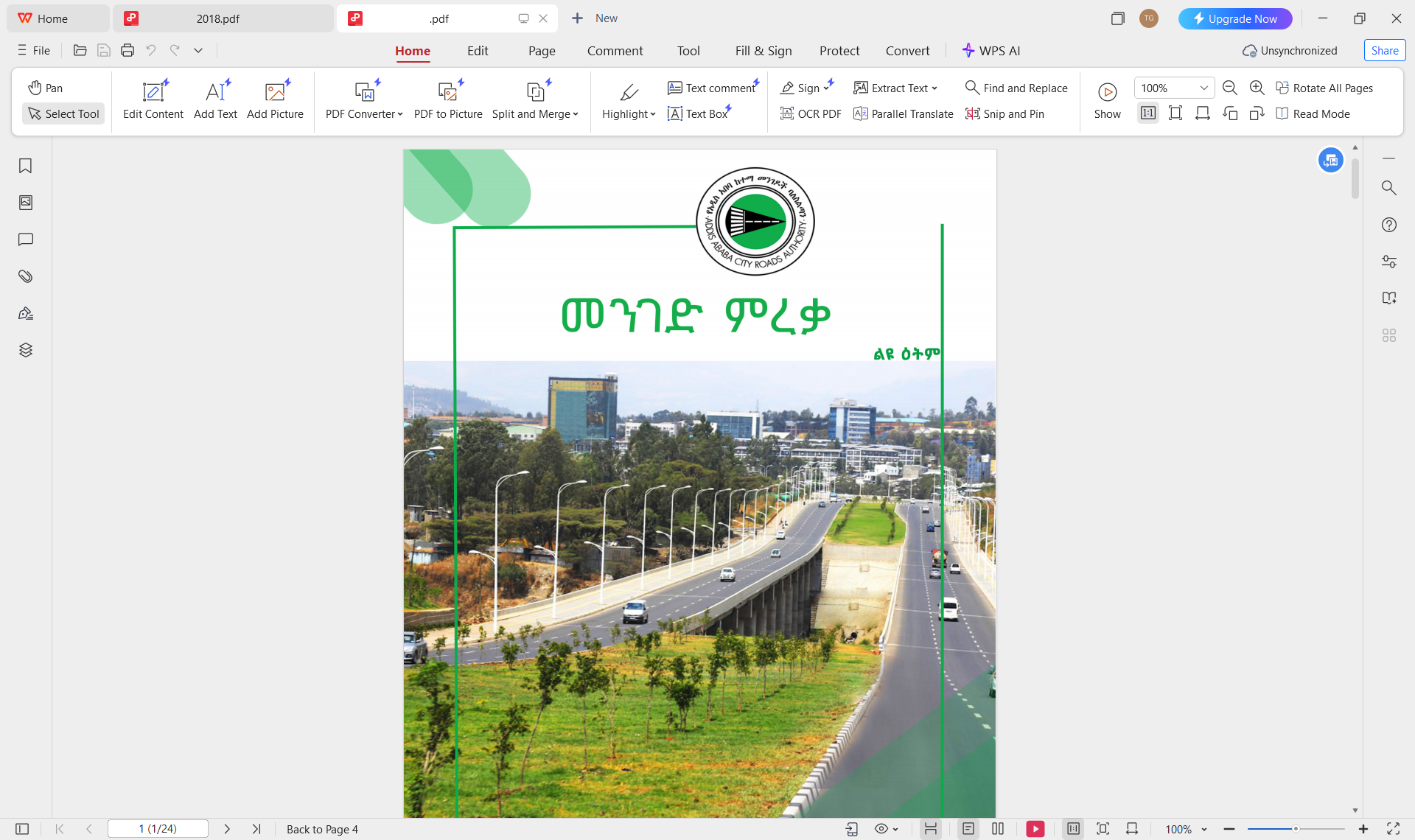Open the Bookmark sidebar panel
The width and height of the screenshot is (1415, 840).
(x=26, y=166)
